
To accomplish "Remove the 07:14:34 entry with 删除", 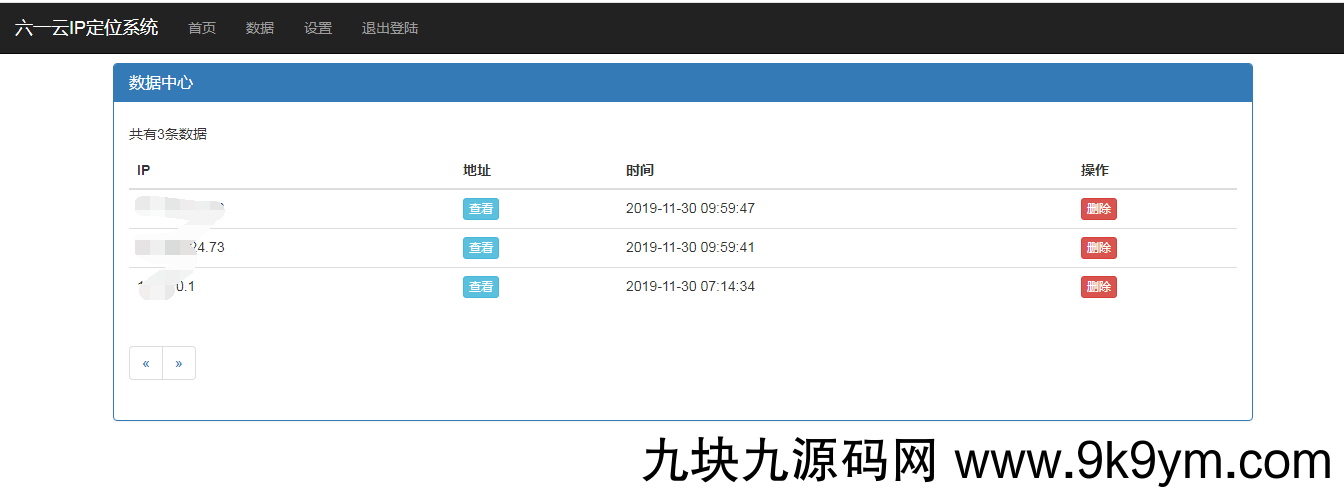I will coord(1098,287).
